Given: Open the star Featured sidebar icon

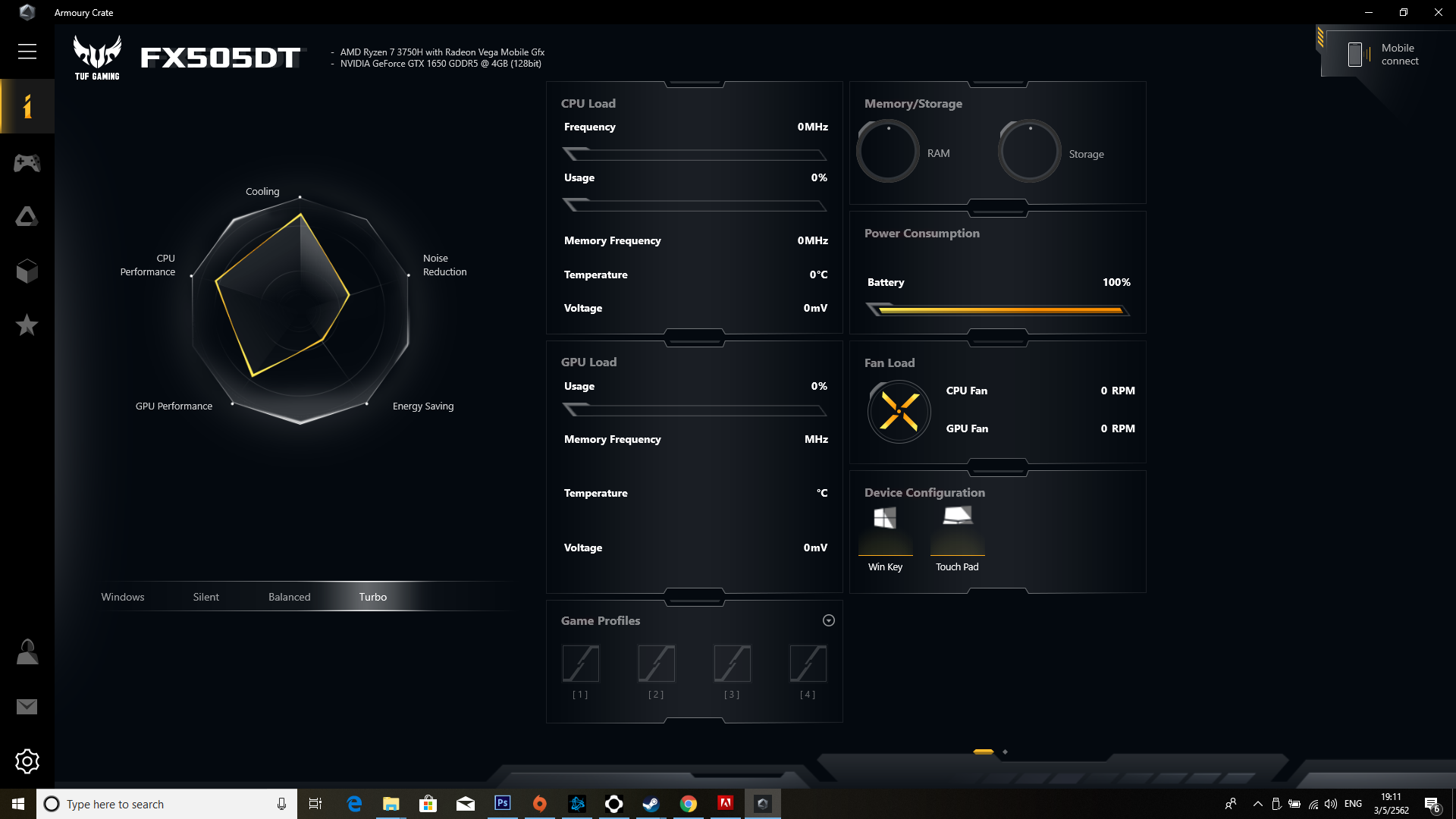Looking at the screenshot, I should (x=27, y=325).
